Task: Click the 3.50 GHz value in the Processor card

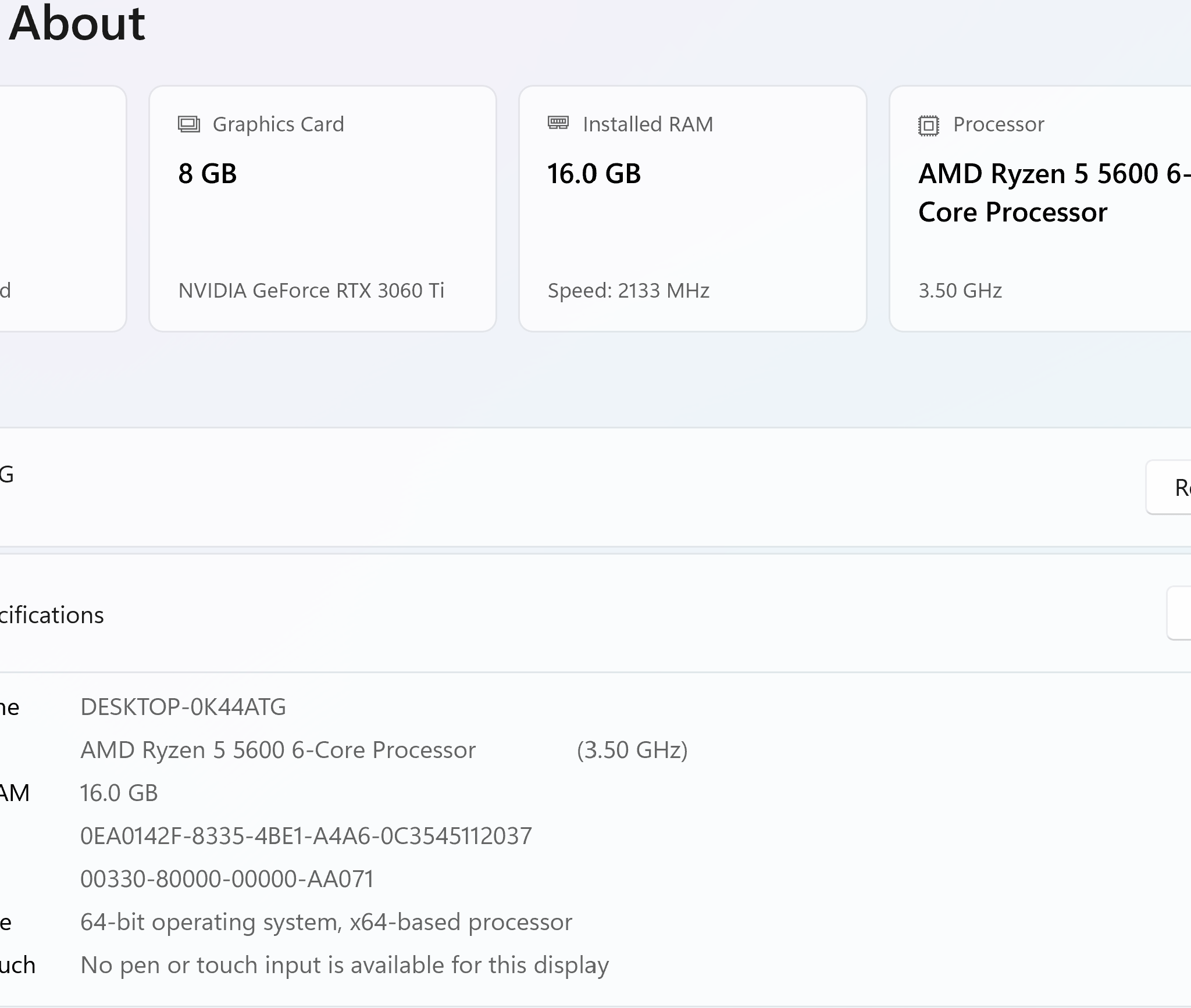Action: click(960, 290)
